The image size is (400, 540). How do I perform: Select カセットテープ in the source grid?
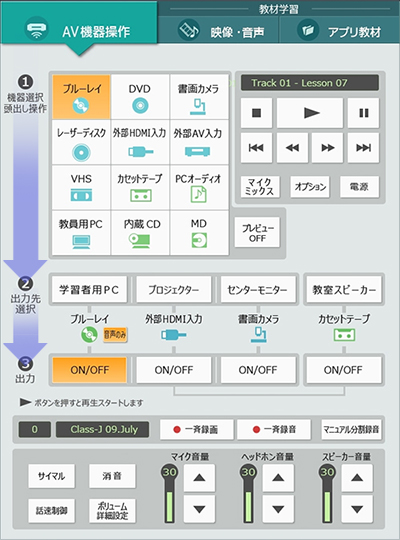coord(140,187)
